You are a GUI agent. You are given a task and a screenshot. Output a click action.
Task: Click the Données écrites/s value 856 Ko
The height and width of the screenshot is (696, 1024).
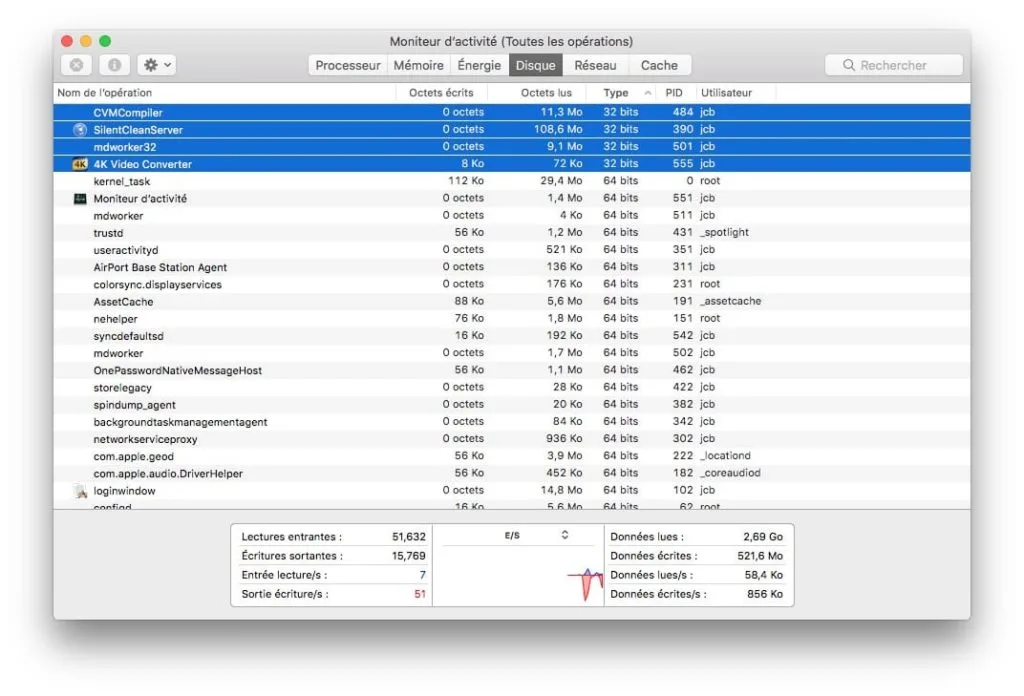[x=765, y=594]
